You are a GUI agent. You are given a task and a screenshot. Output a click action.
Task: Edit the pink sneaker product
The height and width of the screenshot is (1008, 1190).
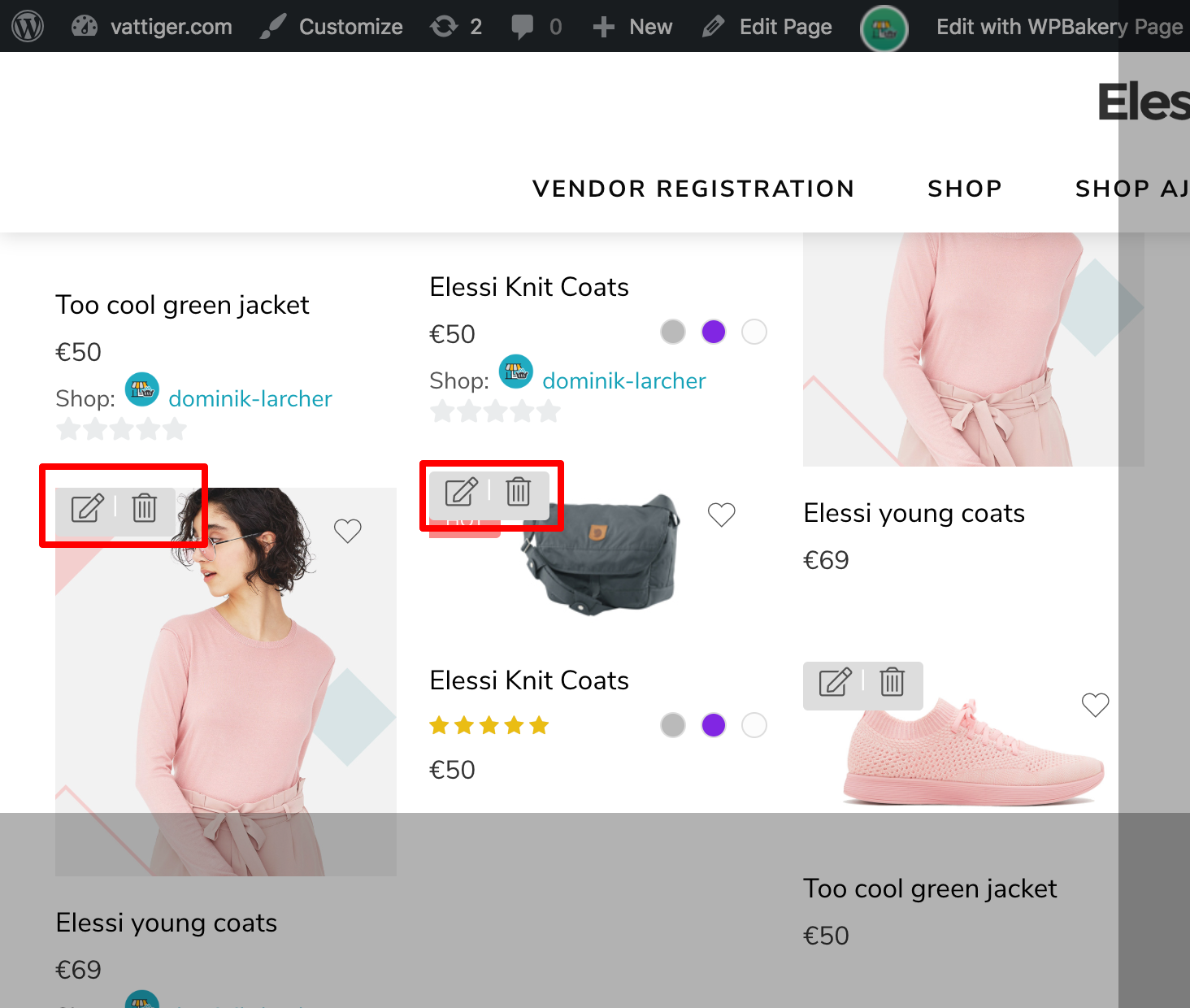click(835, 682)
